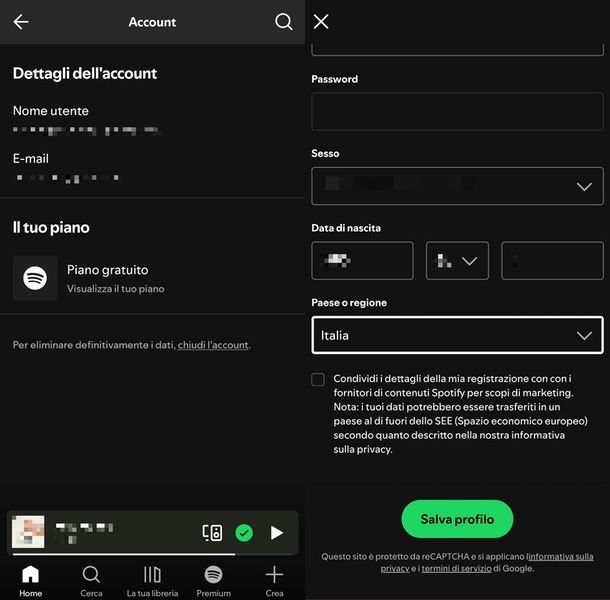Open the termini di servizio link
This screenshot has width=610, height=600.
pyautogui.click(x=456, y=568)
